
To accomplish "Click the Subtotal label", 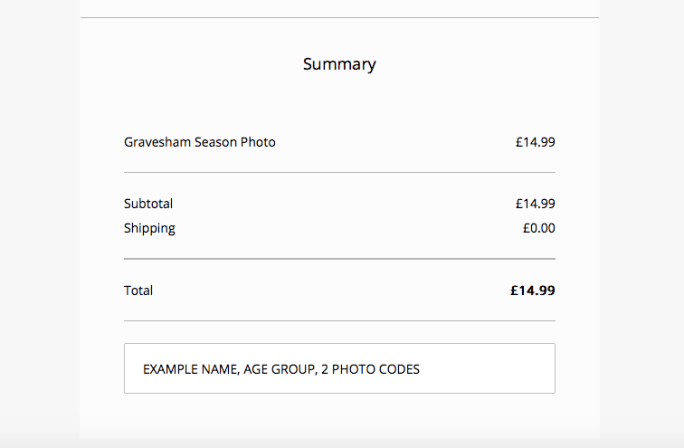I will pyautogui.click(x=148, y=203).
